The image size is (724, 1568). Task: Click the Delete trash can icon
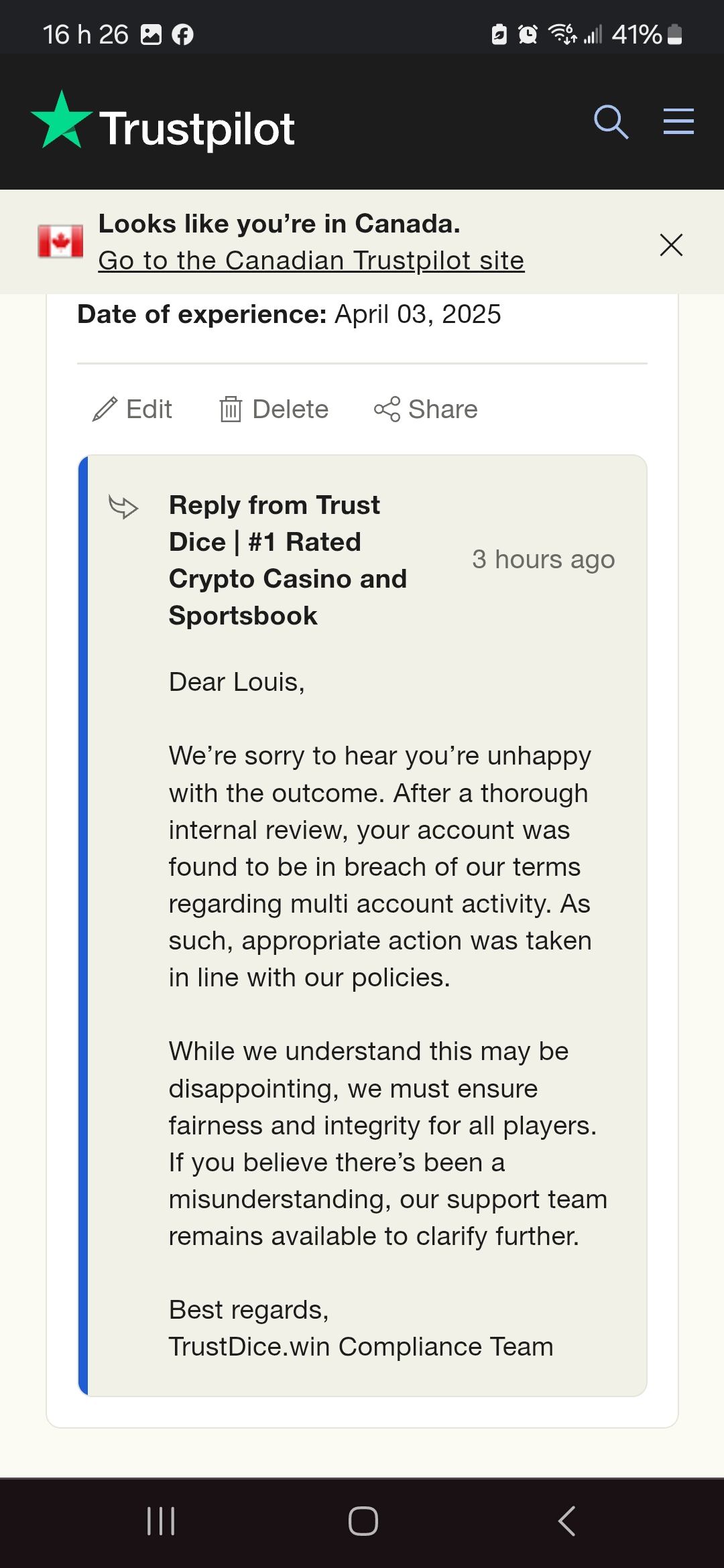(x=231, y=409)
